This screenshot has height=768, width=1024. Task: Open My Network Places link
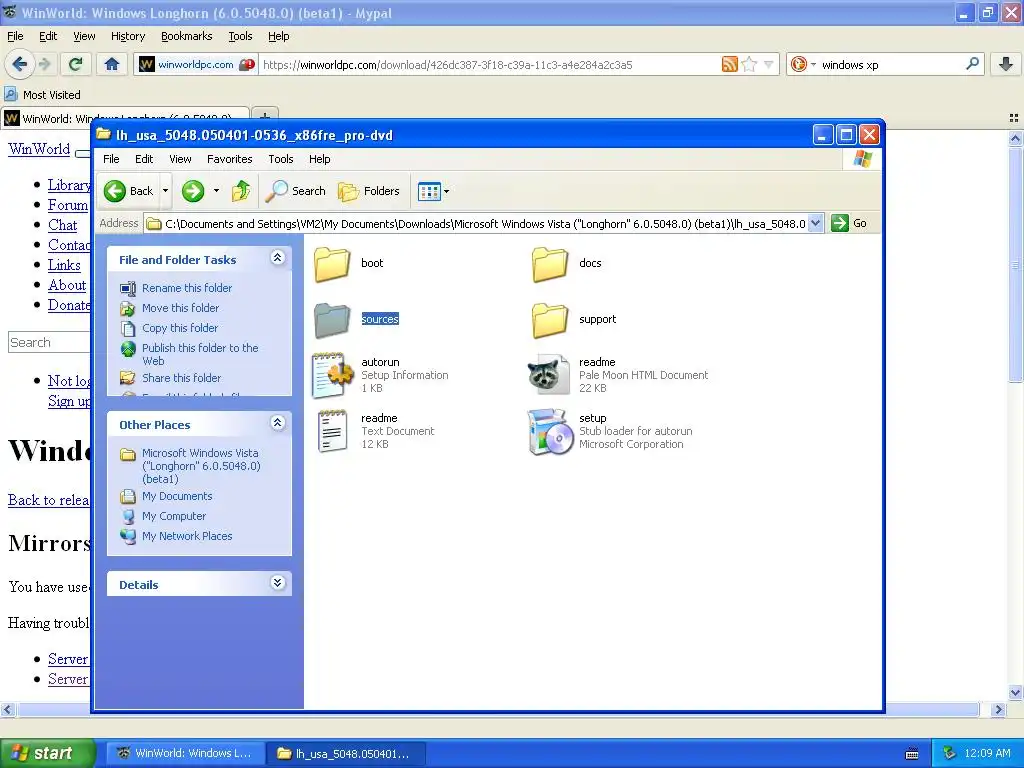tap(187, 536)
